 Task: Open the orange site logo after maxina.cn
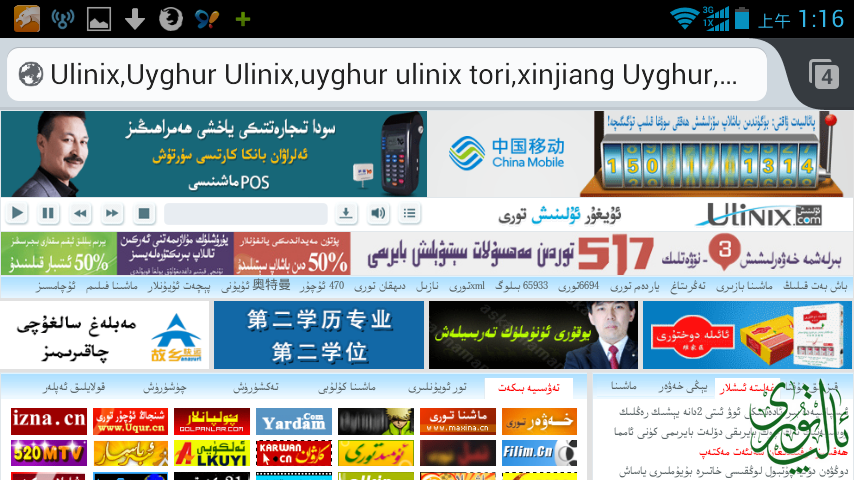point(539,421)
